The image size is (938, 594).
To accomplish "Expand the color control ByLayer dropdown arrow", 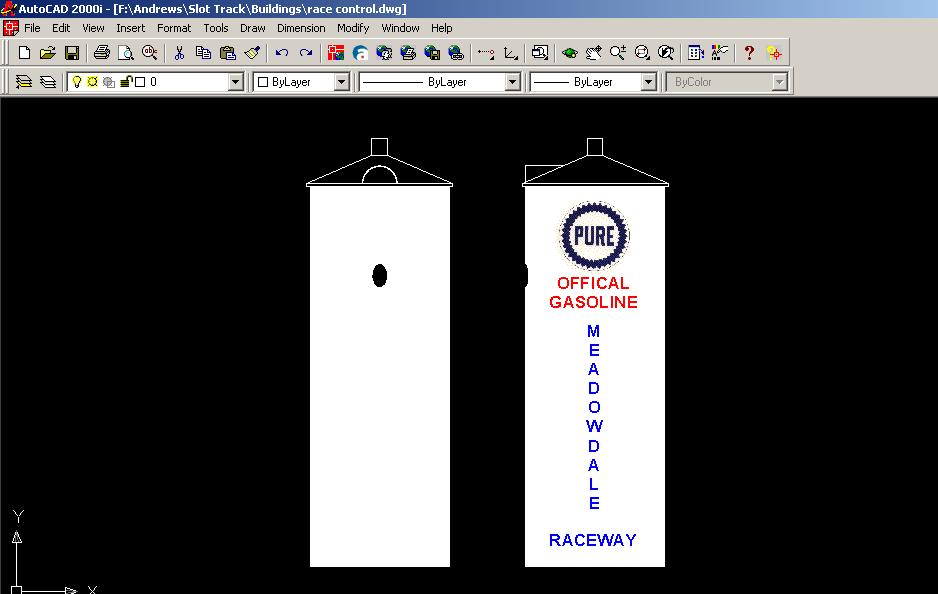I will 342,82.
